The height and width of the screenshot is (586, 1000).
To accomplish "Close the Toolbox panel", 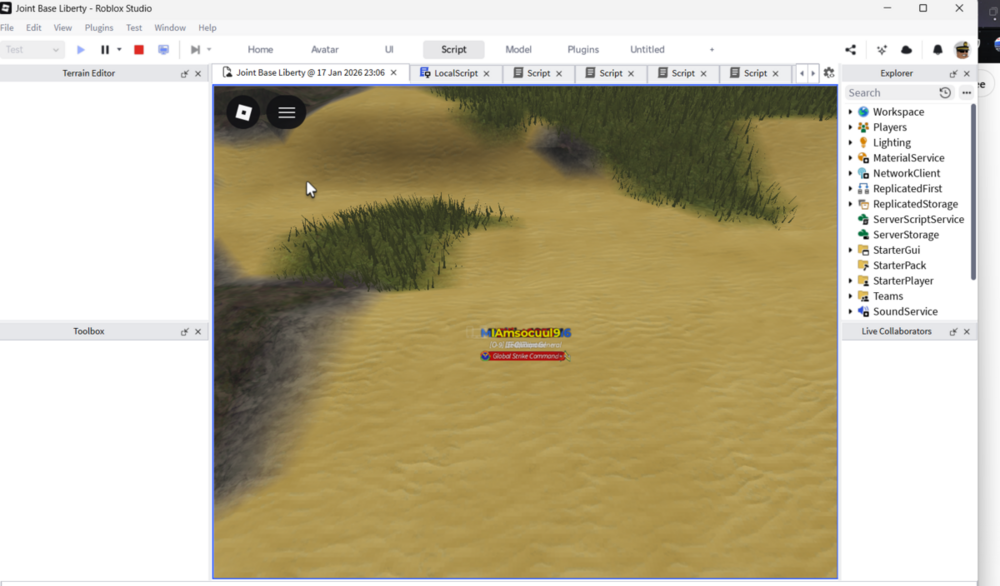I will [198, 332].
